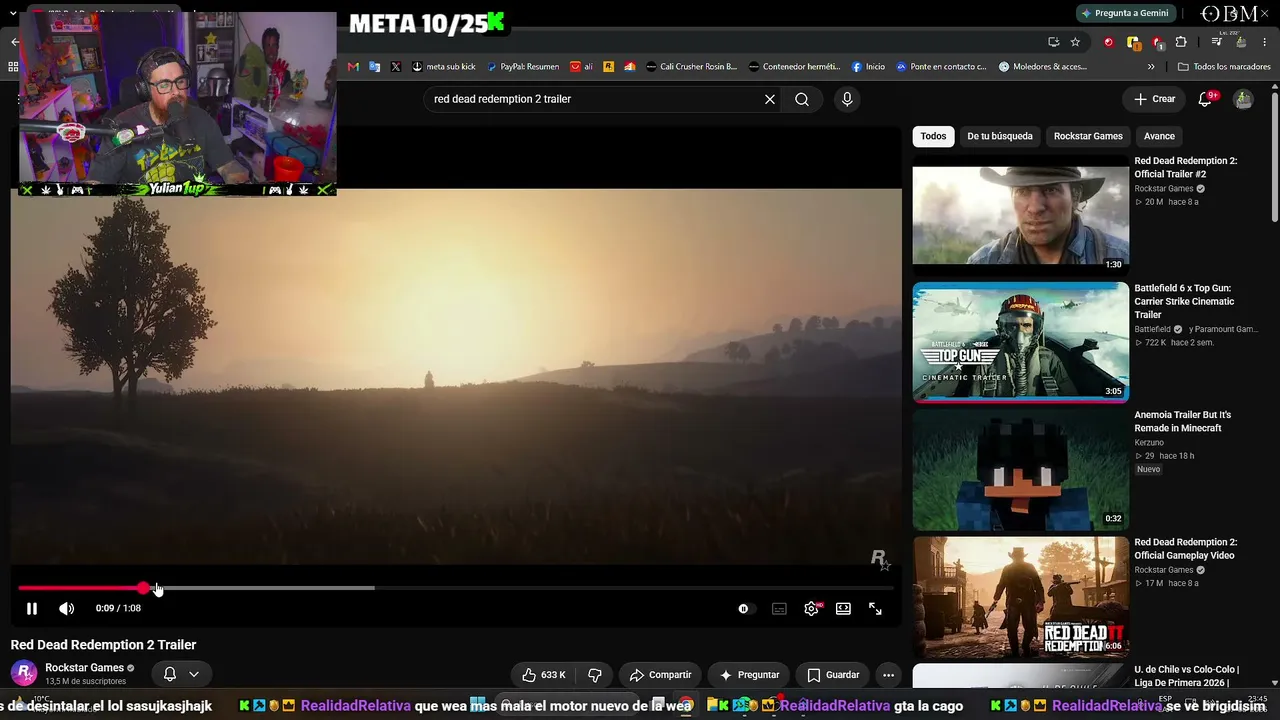Open the Contenedor hermétí... bookmark
Image resolution: width=1280 pixels, height=720 pixels.
[795, 67]
